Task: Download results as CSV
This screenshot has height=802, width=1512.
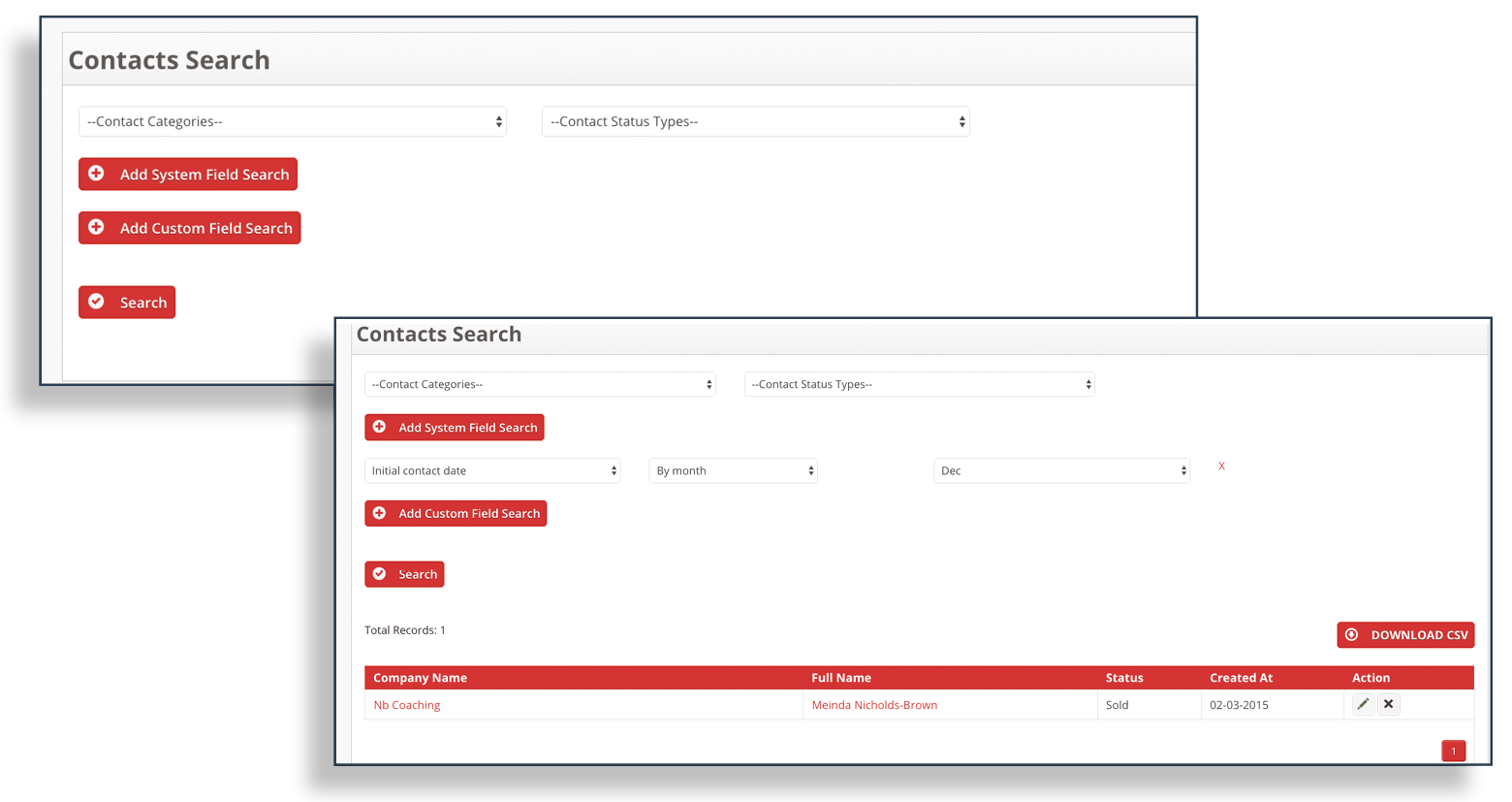Action: (1405, 635)
